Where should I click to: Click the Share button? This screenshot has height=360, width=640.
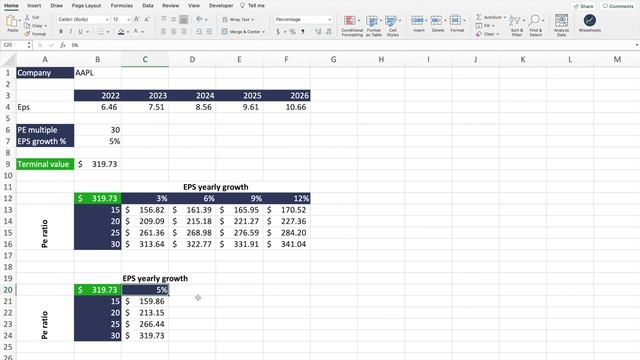point(583,6)
